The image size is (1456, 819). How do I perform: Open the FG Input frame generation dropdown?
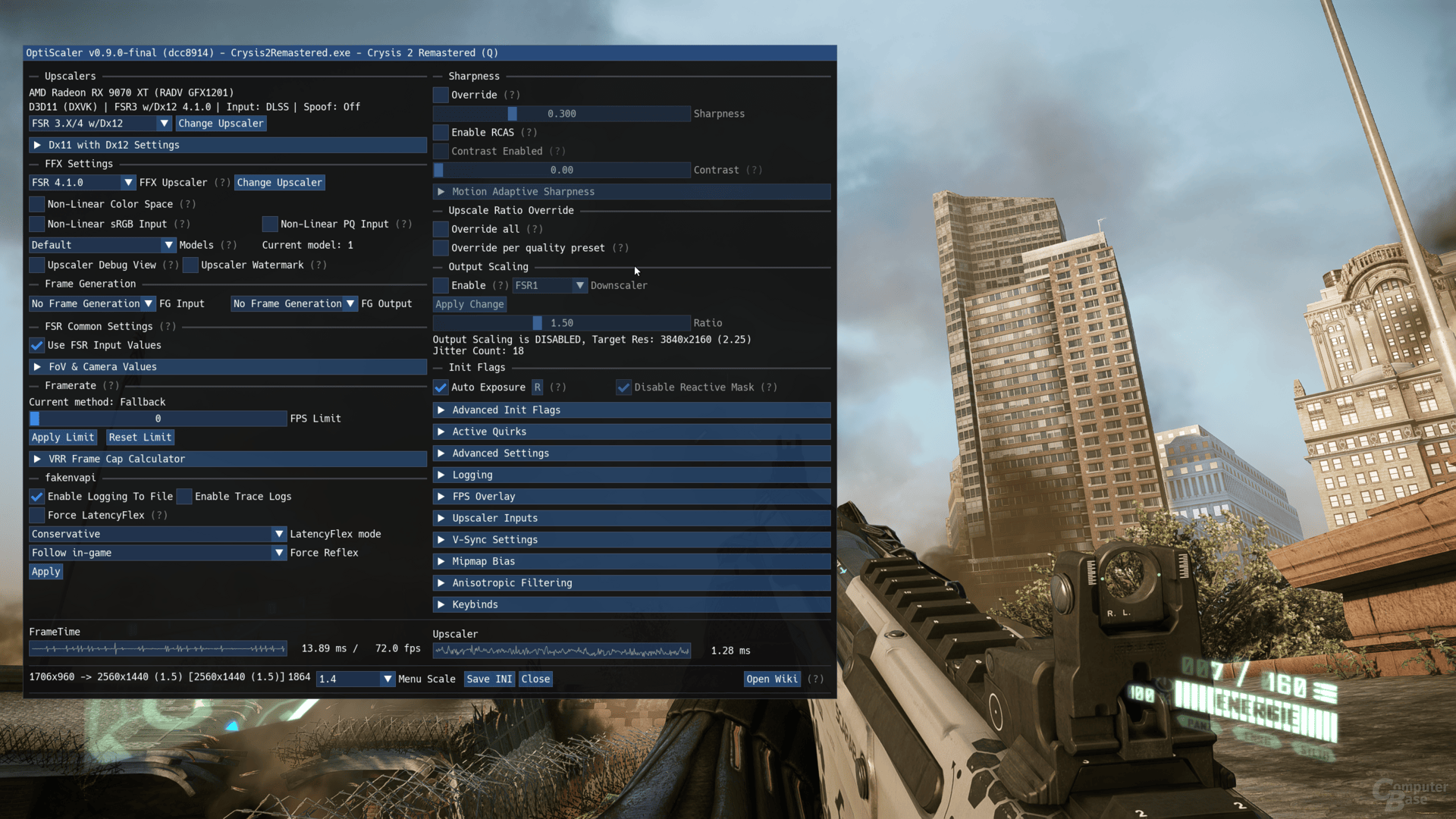92,304
